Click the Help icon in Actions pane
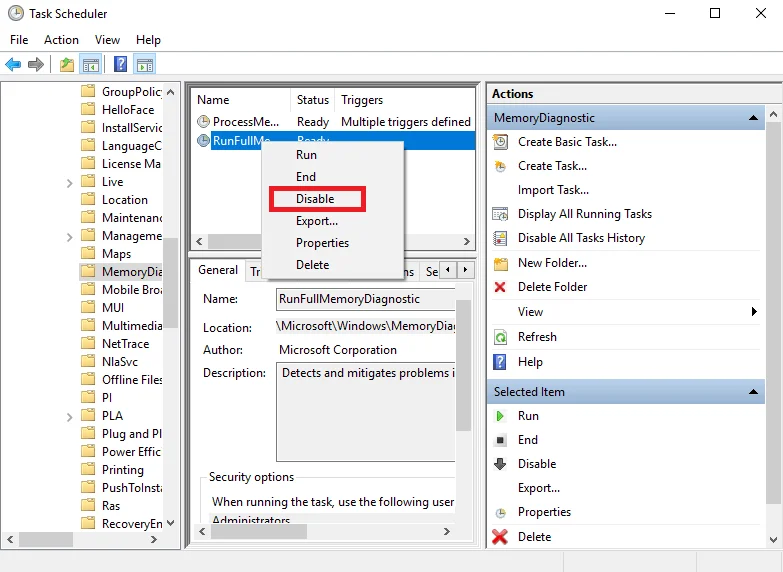Viewport: 783px width, 572px height. [500, 362]
